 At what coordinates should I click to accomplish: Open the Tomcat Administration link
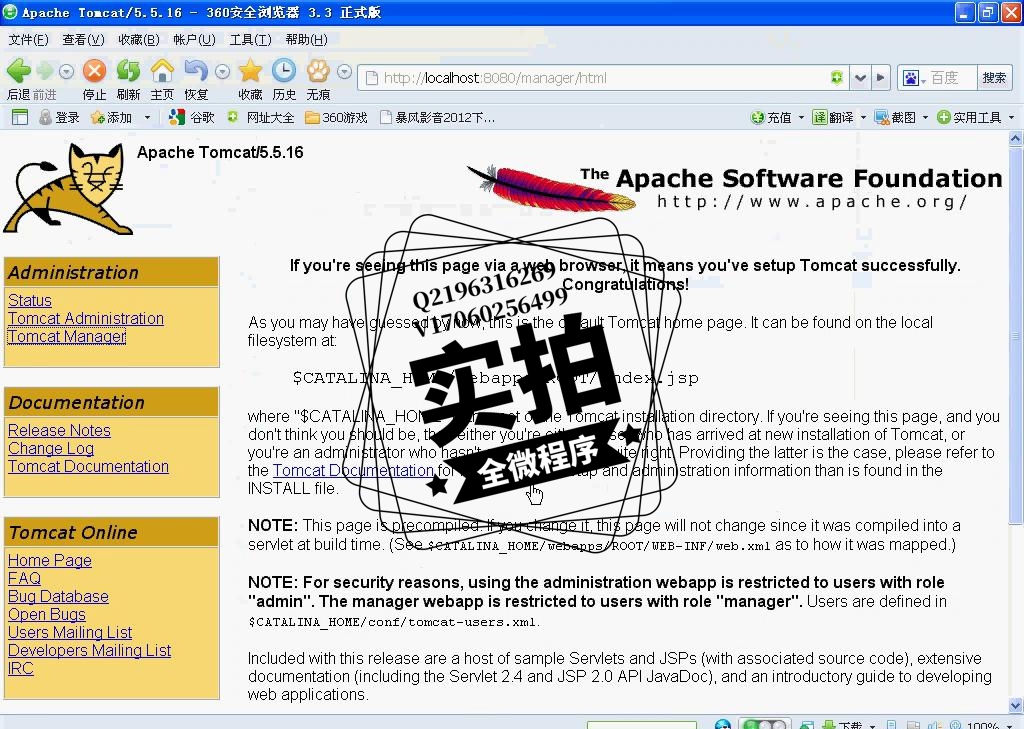[86, 318]
